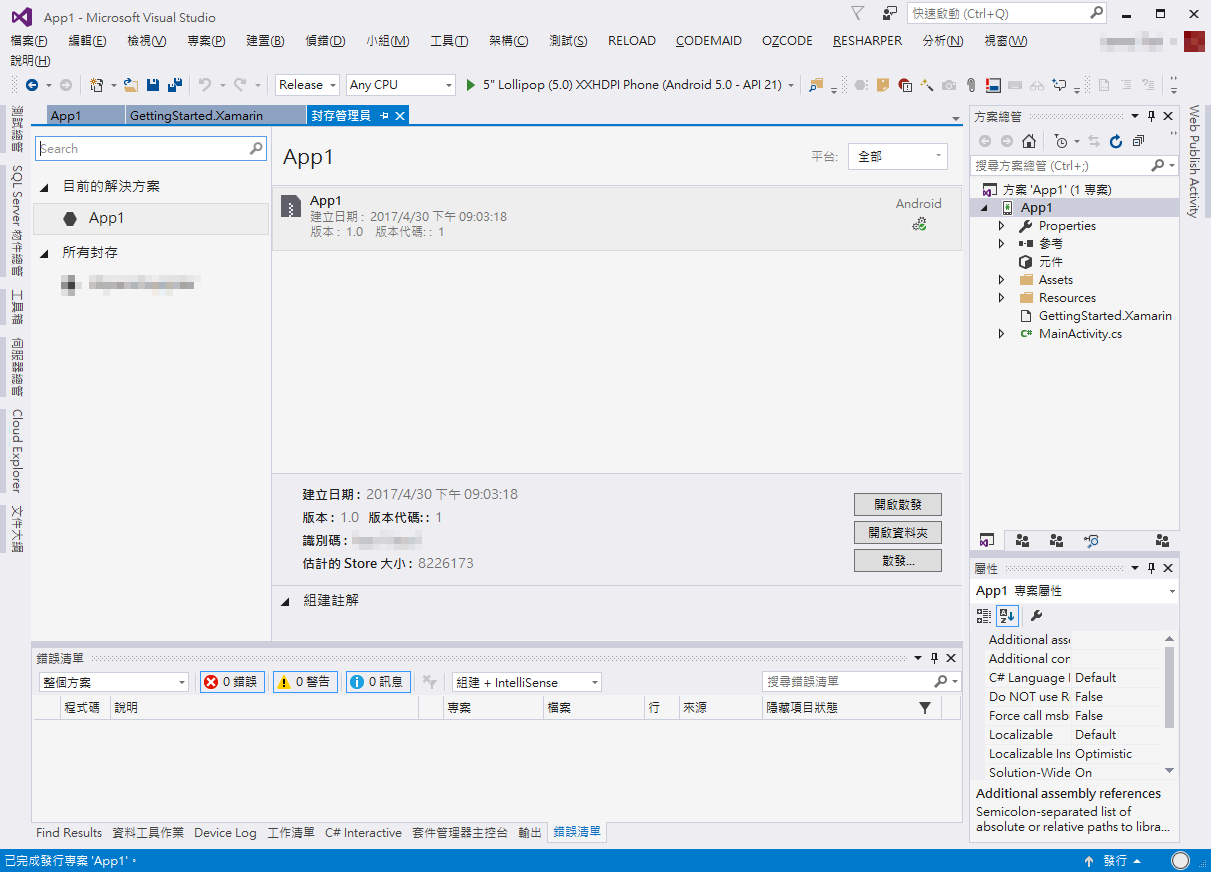Collapse the 目前的解決方案 section
This screenshot has height=872, width=1211.
pyautogui.click(x=44, y=187)
